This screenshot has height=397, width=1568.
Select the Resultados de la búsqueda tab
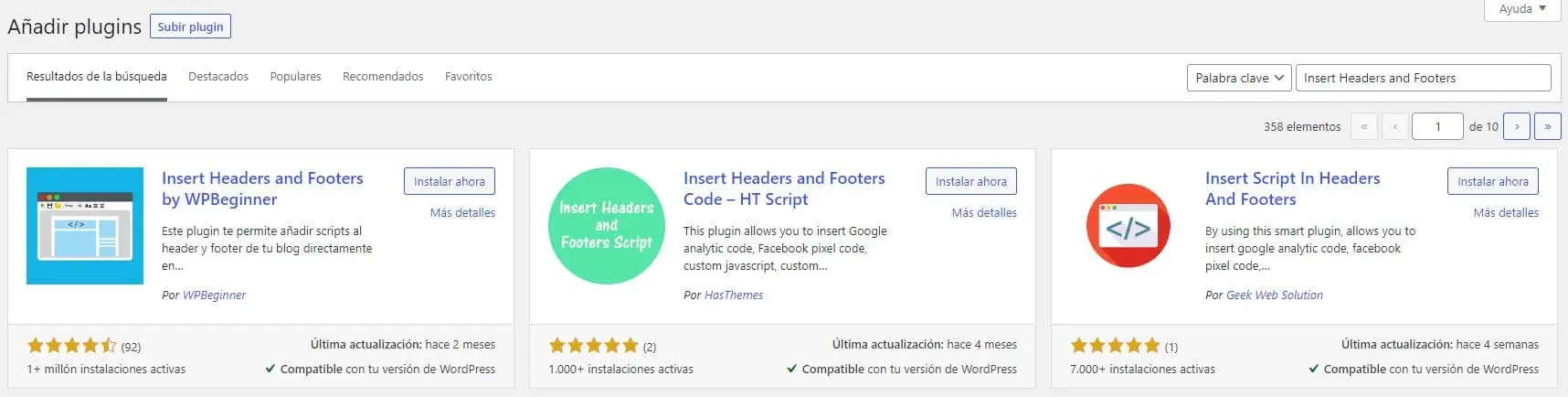[x=97, y=77]
